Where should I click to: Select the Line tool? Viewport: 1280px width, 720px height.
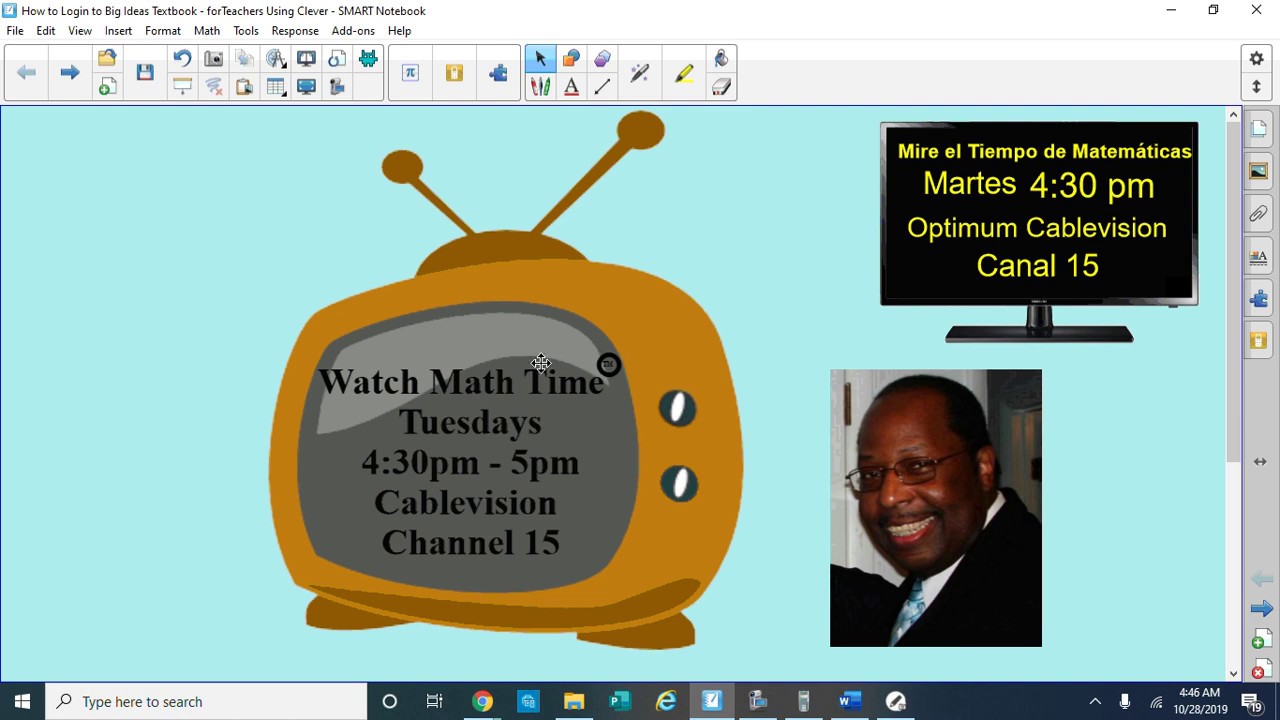click(602, 87)
